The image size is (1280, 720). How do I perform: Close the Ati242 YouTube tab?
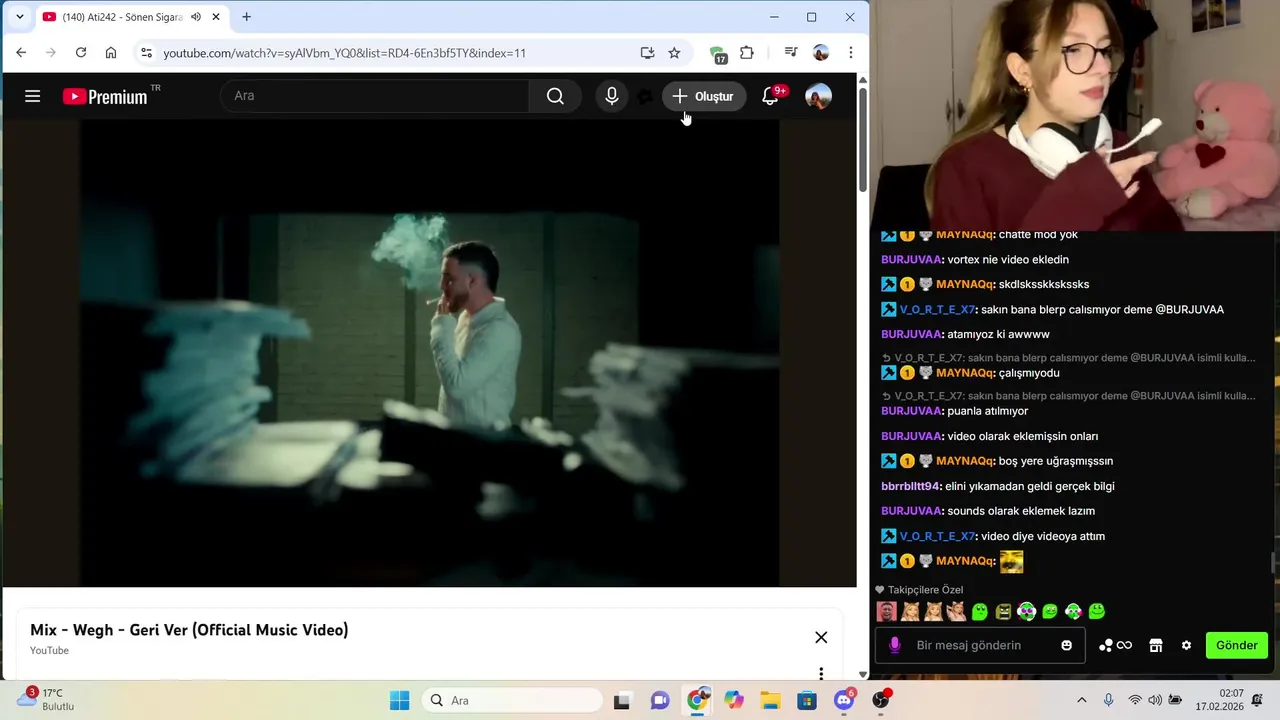[215, 17]
